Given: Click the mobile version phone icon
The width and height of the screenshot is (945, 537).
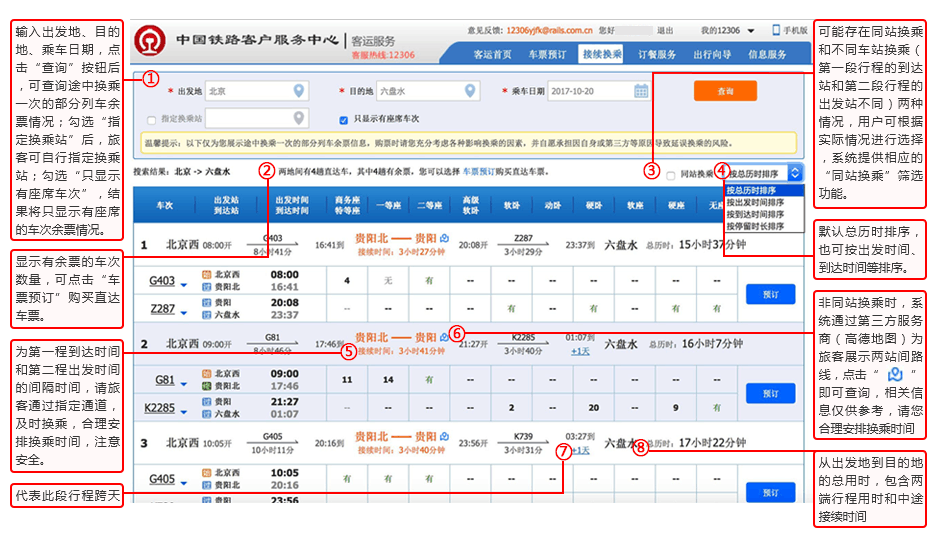Looking at the screenshot, I should click(776, 30).
